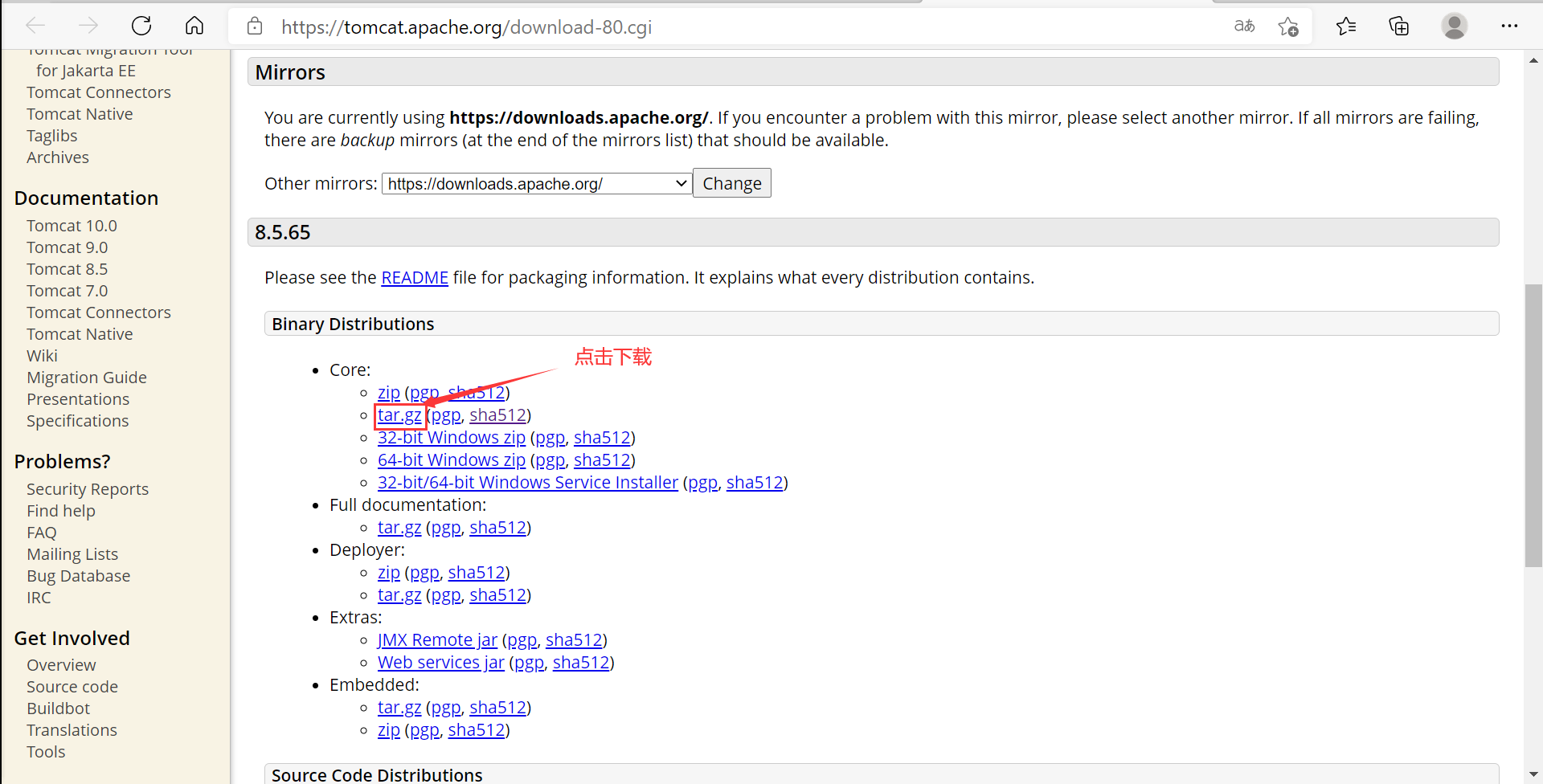Screen dimensions: 1543x784
Task: Open Bug Database in the sidebar
Action: click(78, 576)
